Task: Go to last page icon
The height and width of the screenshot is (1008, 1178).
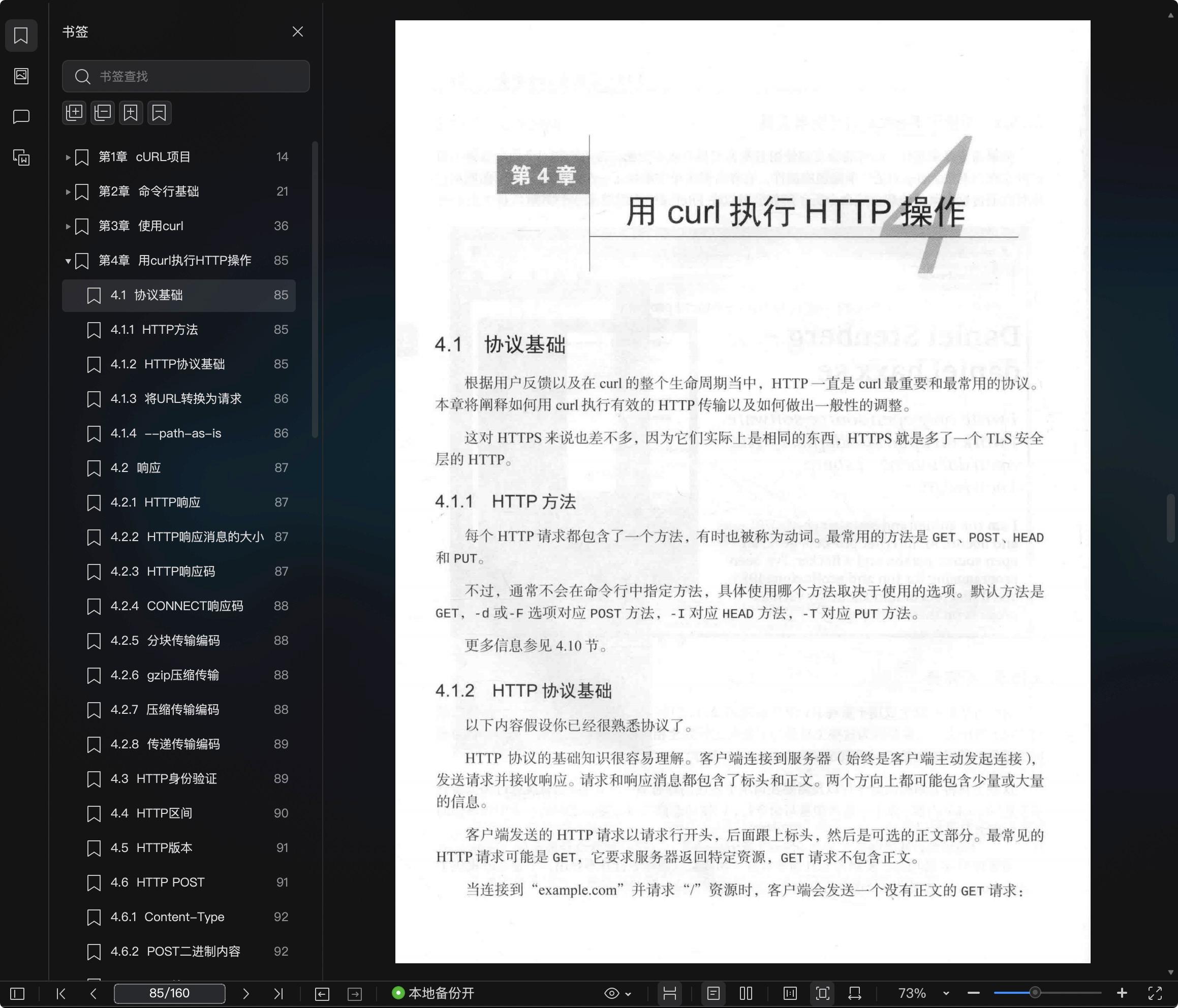Action: pos(278,993)
